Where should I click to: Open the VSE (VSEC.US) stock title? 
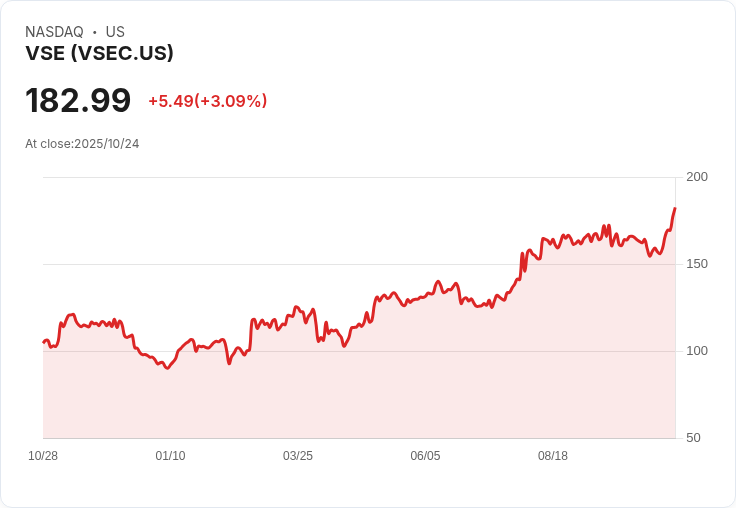[99, 53]
